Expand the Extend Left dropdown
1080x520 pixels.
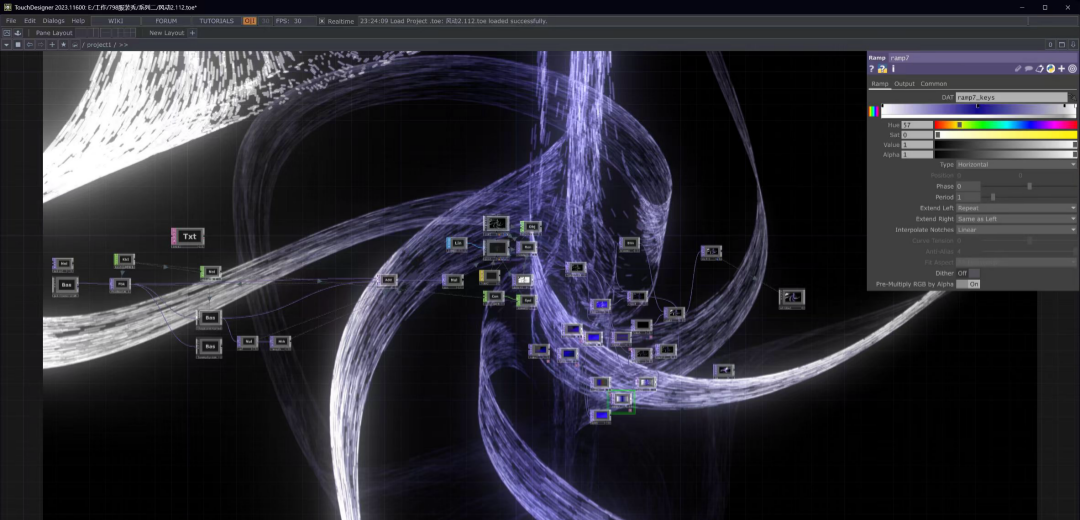click(x=1016, y=208)
